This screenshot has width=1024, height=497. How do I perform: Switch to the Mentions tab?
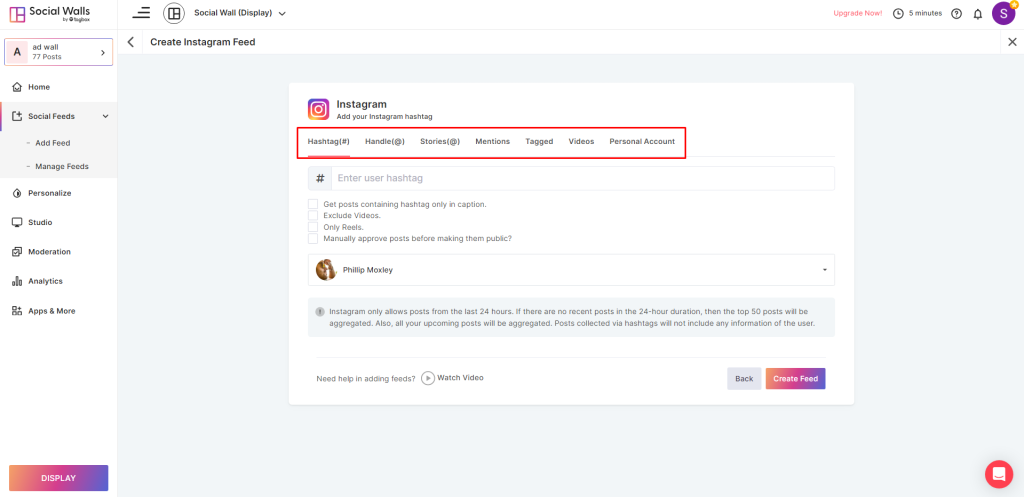pyautogui.click(x=492, y=142)
